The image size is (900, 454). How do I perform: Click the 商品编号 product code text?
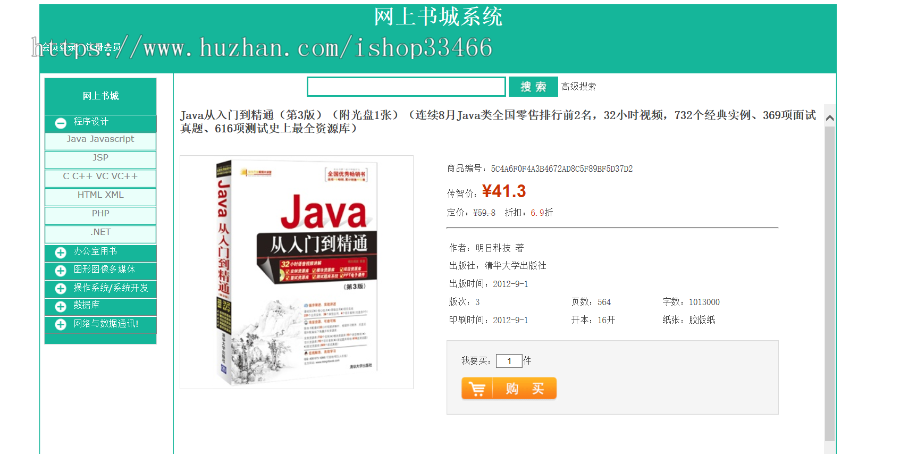[x=540, y=169]
